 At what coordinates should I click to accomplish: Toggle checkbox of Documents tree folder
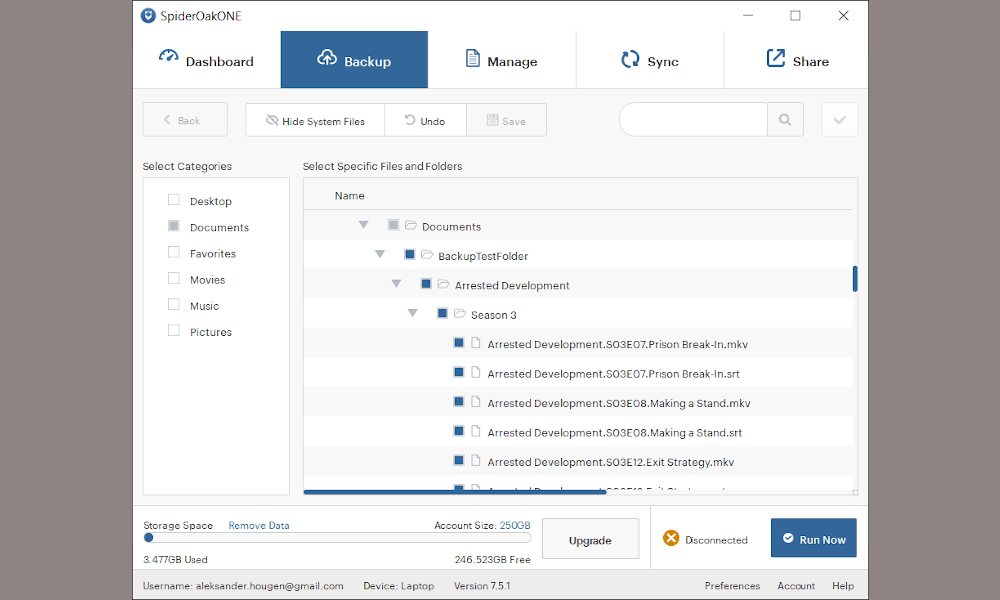393,225
